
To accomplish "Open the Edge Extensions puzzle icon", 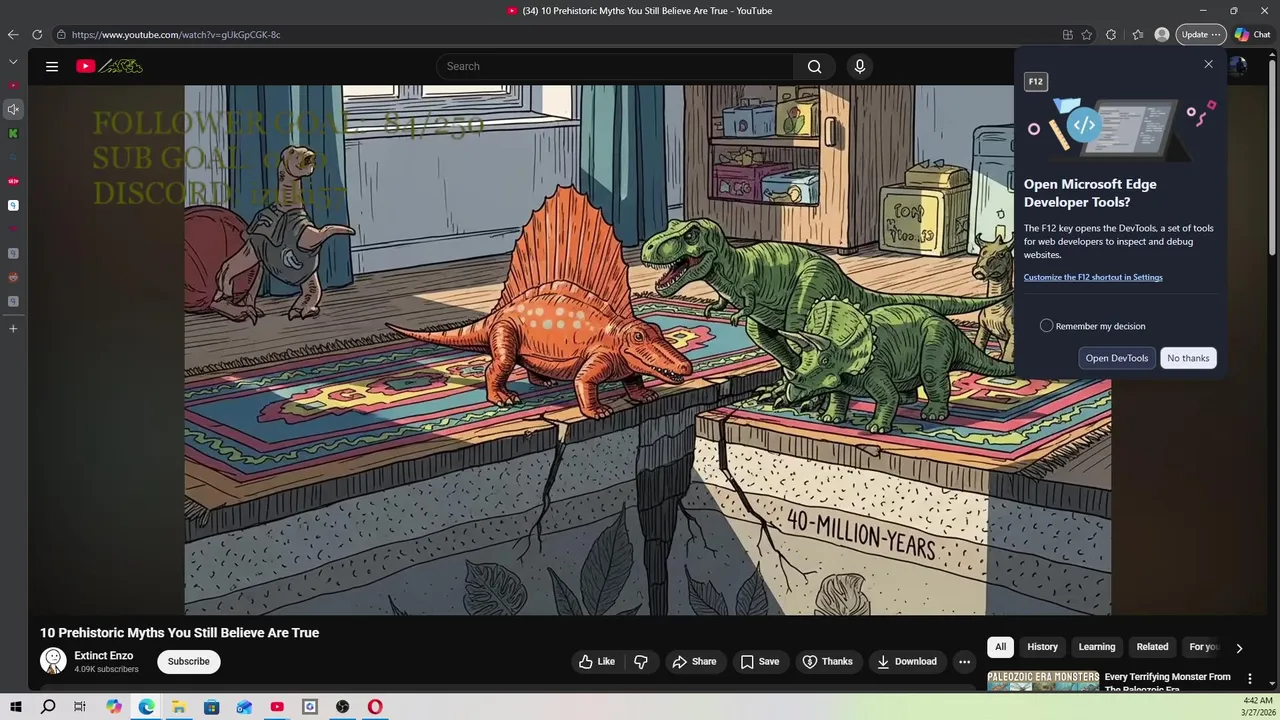I will coord(1111,35).
